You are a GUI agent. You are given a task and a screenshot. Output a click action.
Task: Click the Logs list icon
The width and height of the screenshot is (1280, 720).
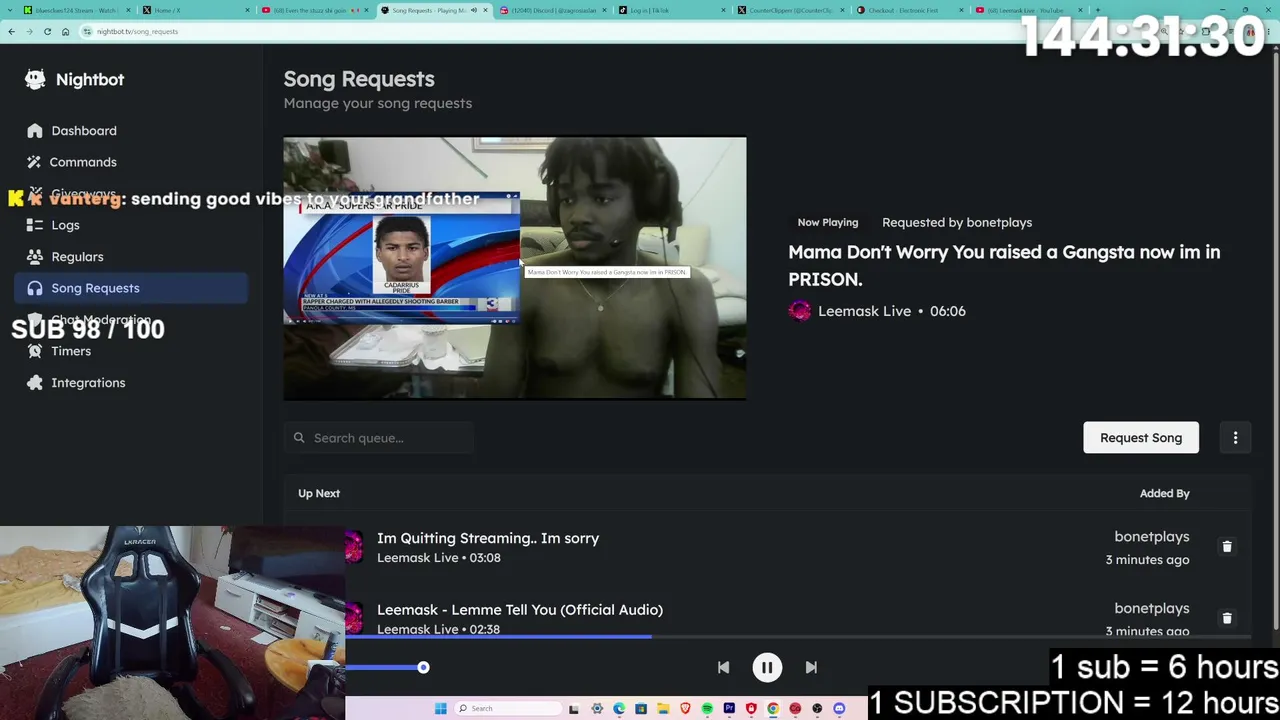pos(35,225)
